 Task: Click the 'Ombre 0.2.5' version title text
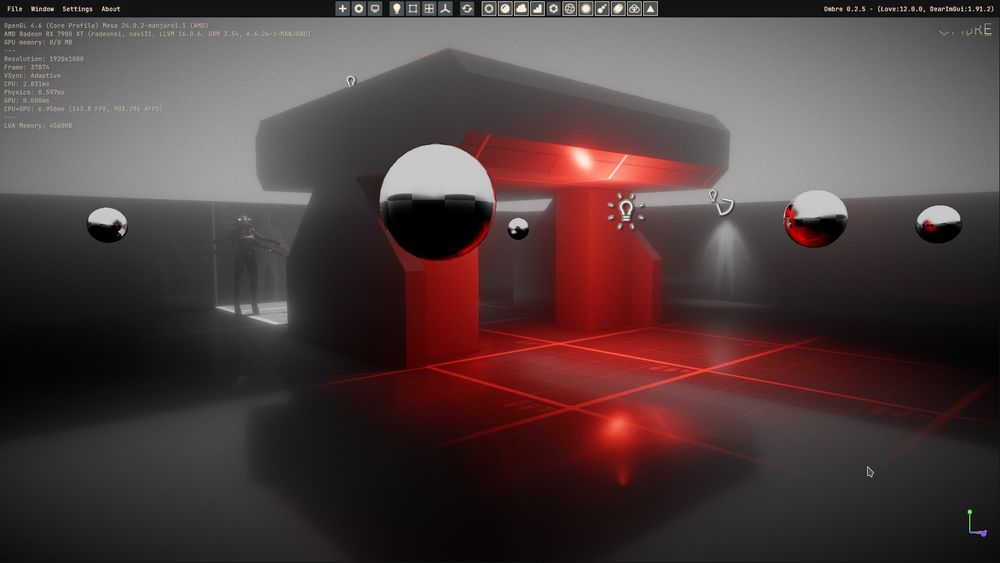coord(908,9)
